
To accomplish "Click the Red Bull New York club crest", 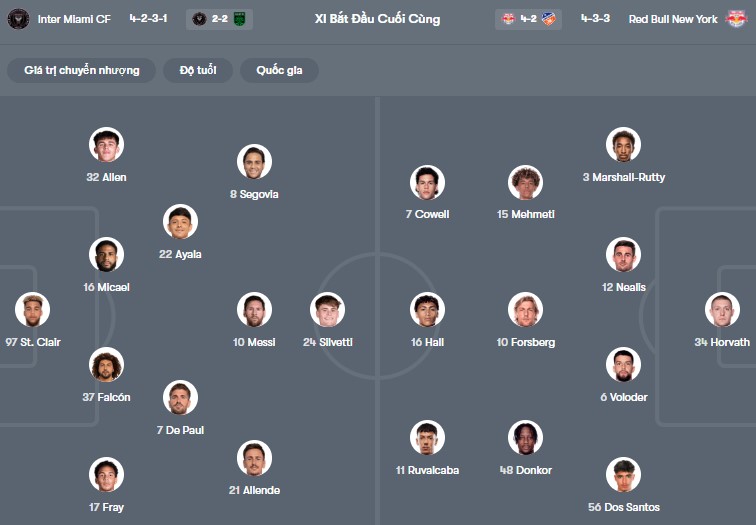I will click(736, 19).
